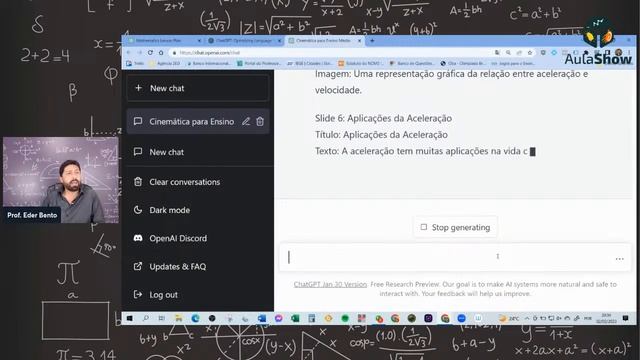Open the Windows Start menu
This screenshot has height=360, width=640.
tap(129, 318)
